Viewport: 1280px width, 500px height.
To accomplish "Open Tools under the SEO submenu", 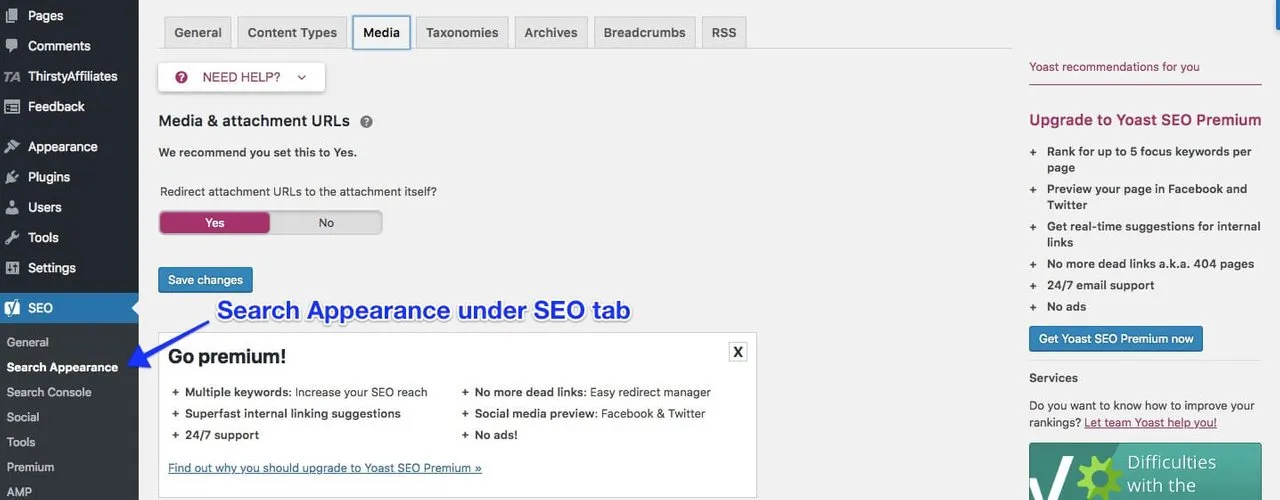I will click(x=21, y=442).
